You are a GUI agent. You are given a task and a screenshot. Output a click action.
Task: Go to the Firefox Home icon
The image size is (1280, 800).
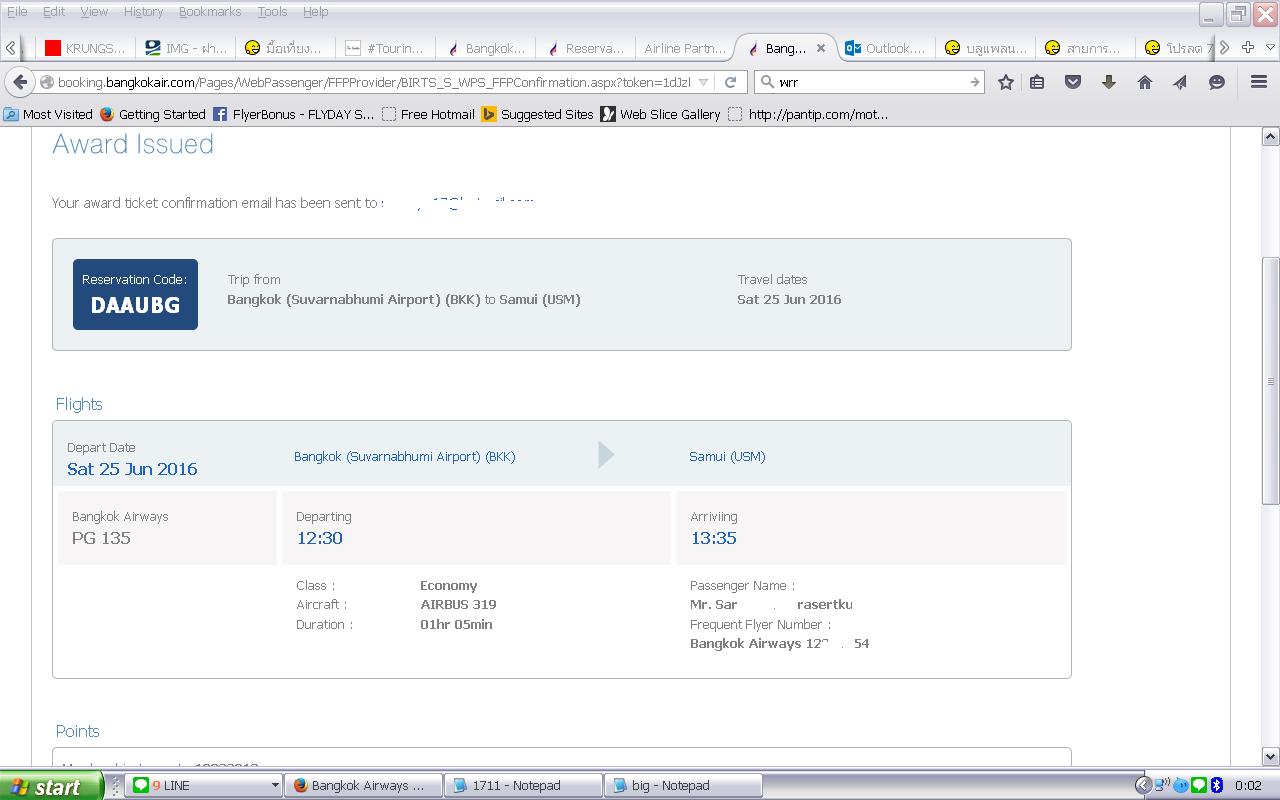click(1145, 82)
